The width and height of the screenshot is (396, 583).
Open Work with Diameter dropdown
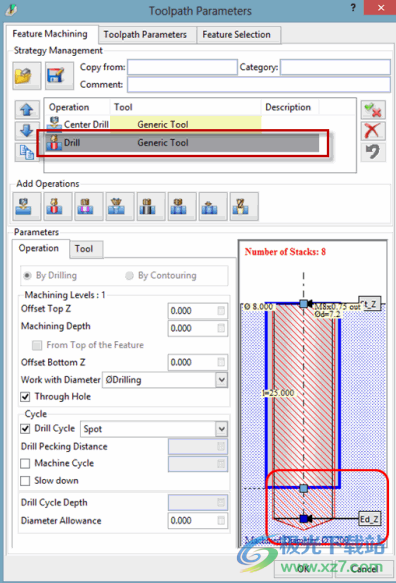222,380
